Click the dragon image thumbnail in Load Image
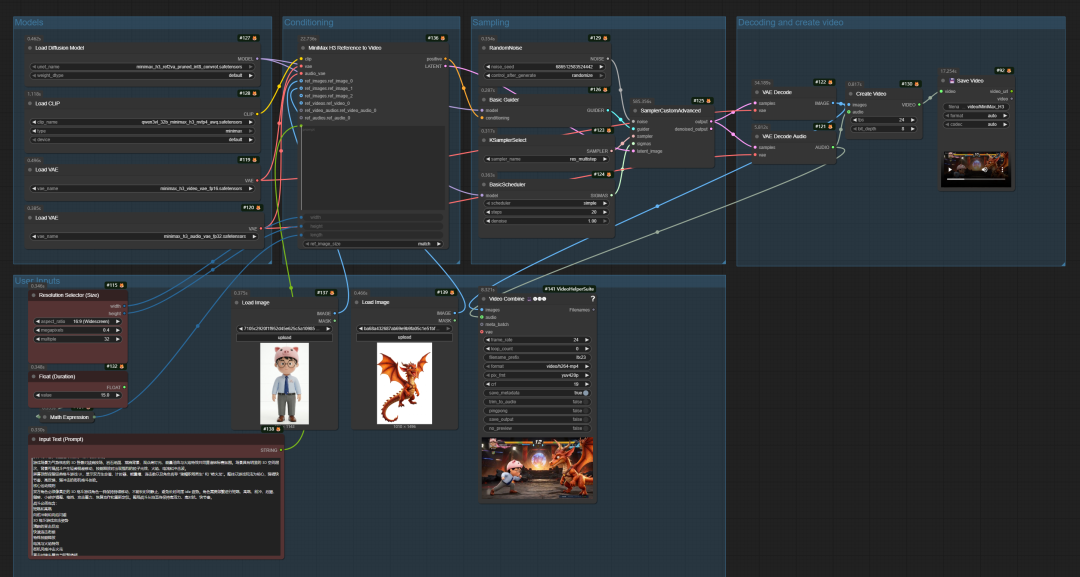 point(404,384)
